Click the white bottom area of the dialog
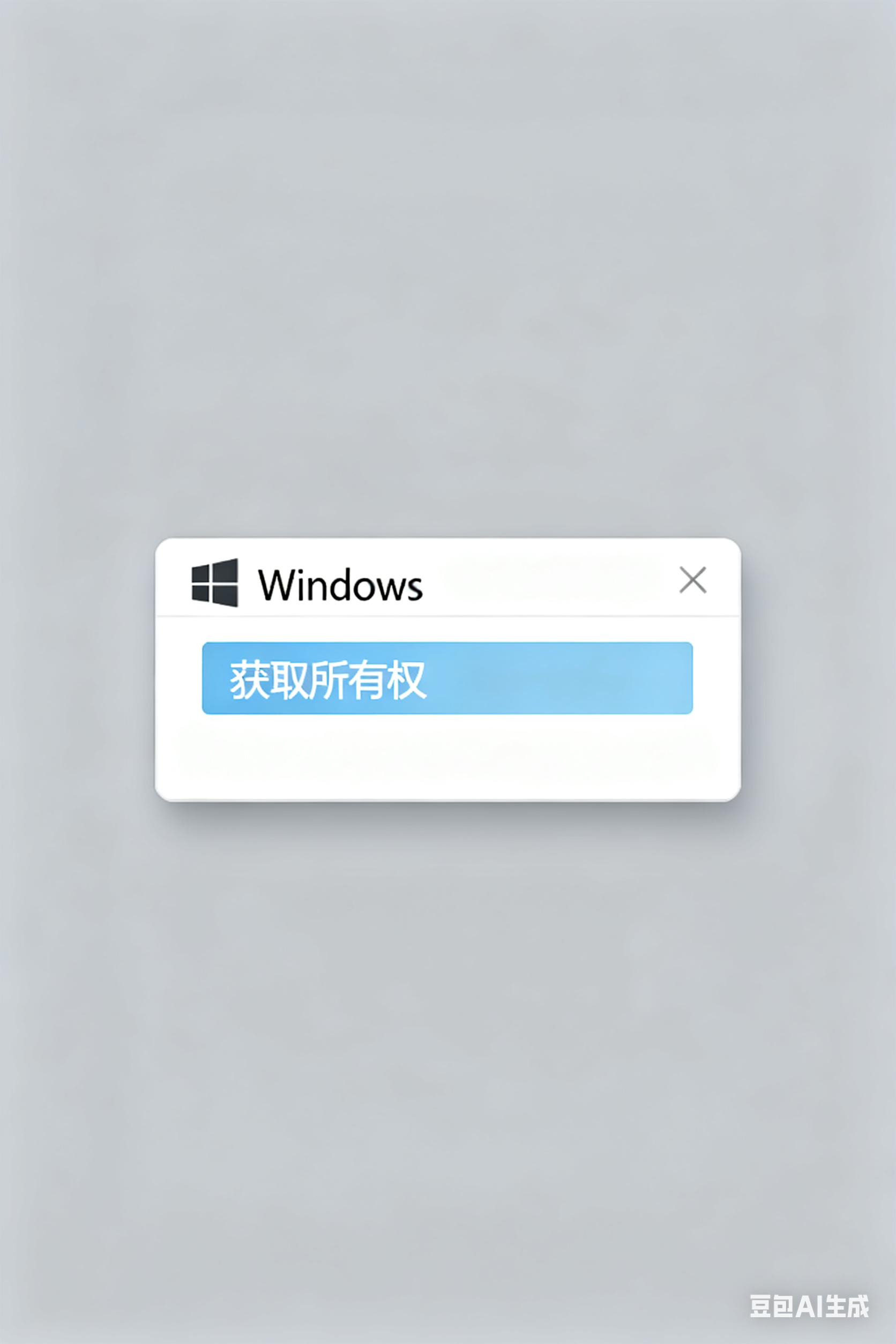 click(x=447, y=756)
